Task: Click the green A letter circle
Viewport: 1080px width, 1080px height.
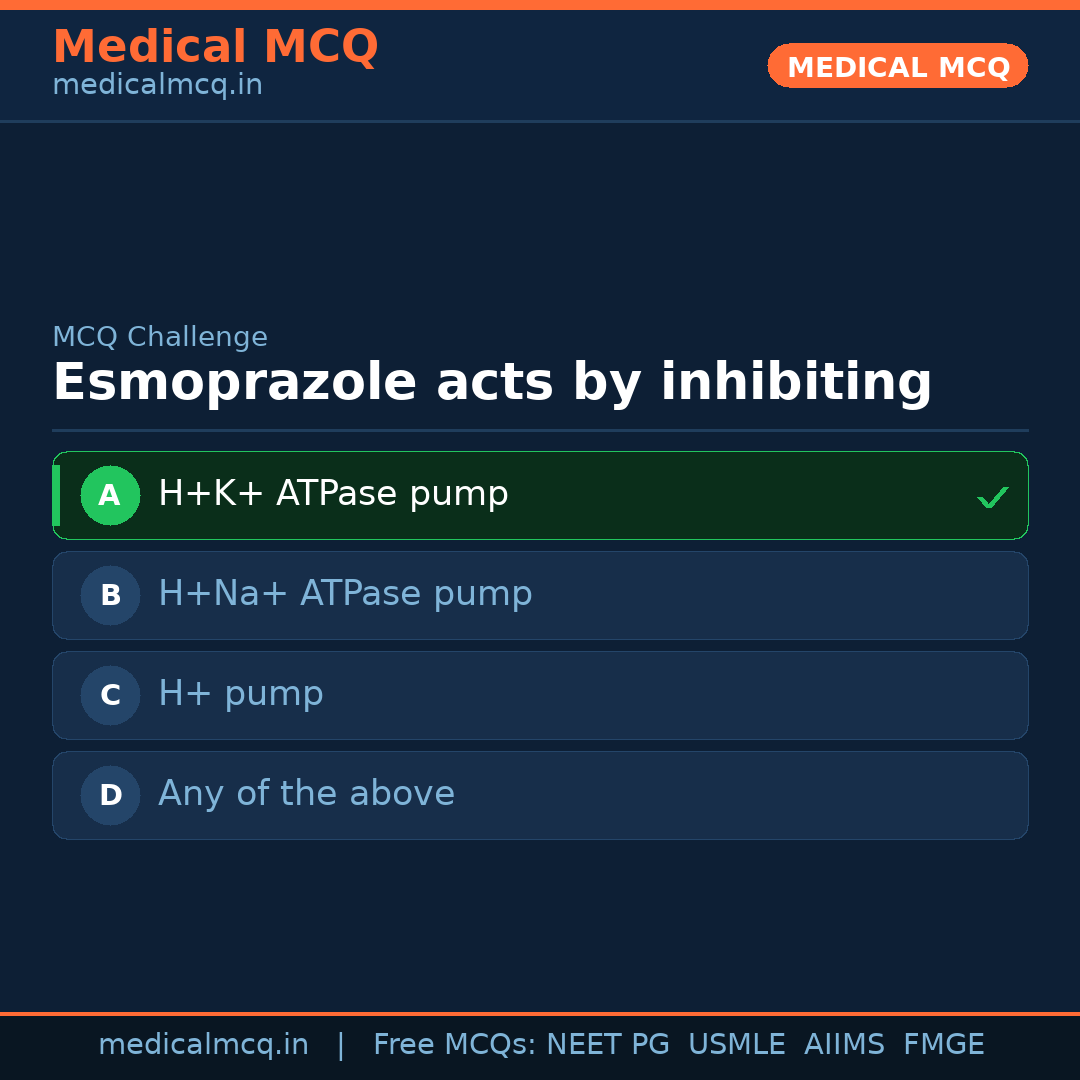Action: [110, 495]
